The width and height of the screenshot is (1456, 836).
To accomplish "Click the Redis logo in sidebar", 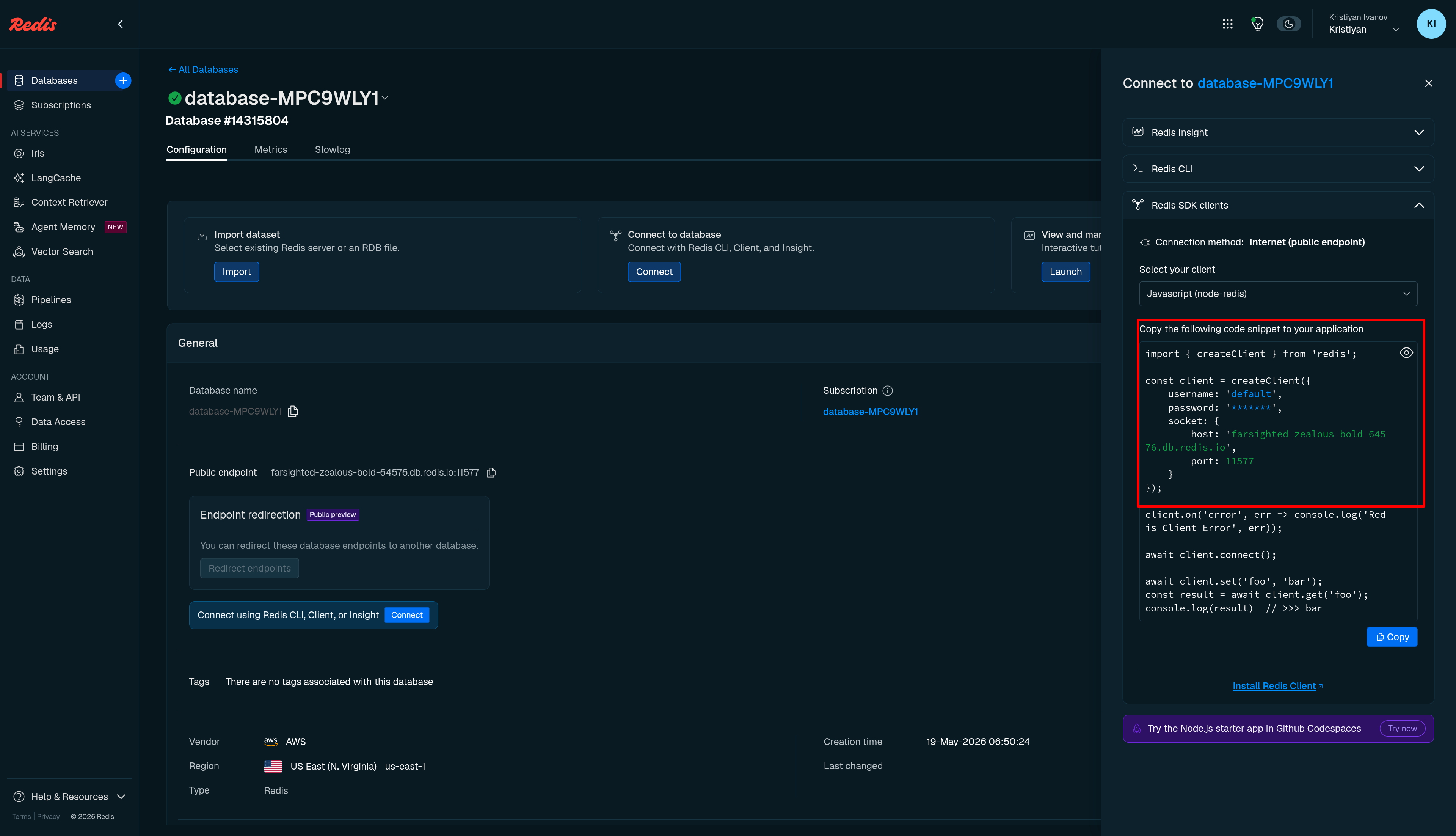I will (33, 24).
